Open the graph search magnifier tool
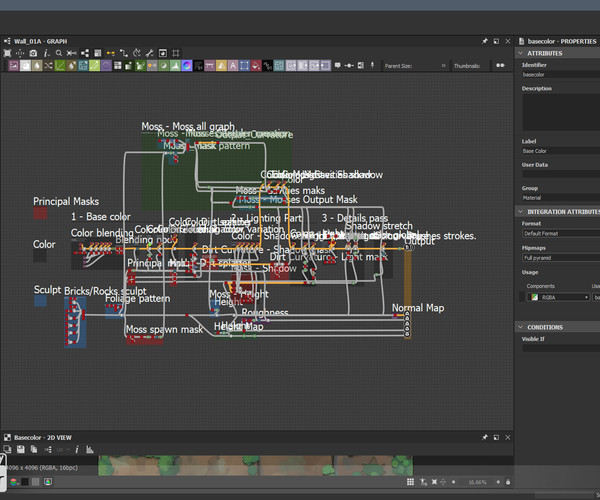This screenshot has width=600, height=500. click(x=59, y=53)
